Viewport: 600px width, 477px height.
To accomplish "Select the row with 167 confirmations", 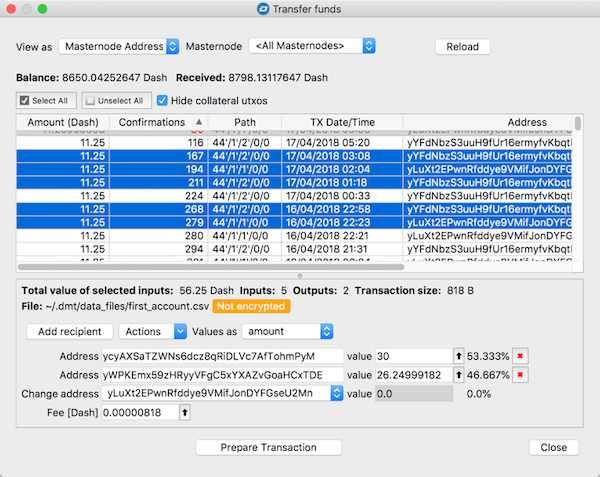I will 294,156.
